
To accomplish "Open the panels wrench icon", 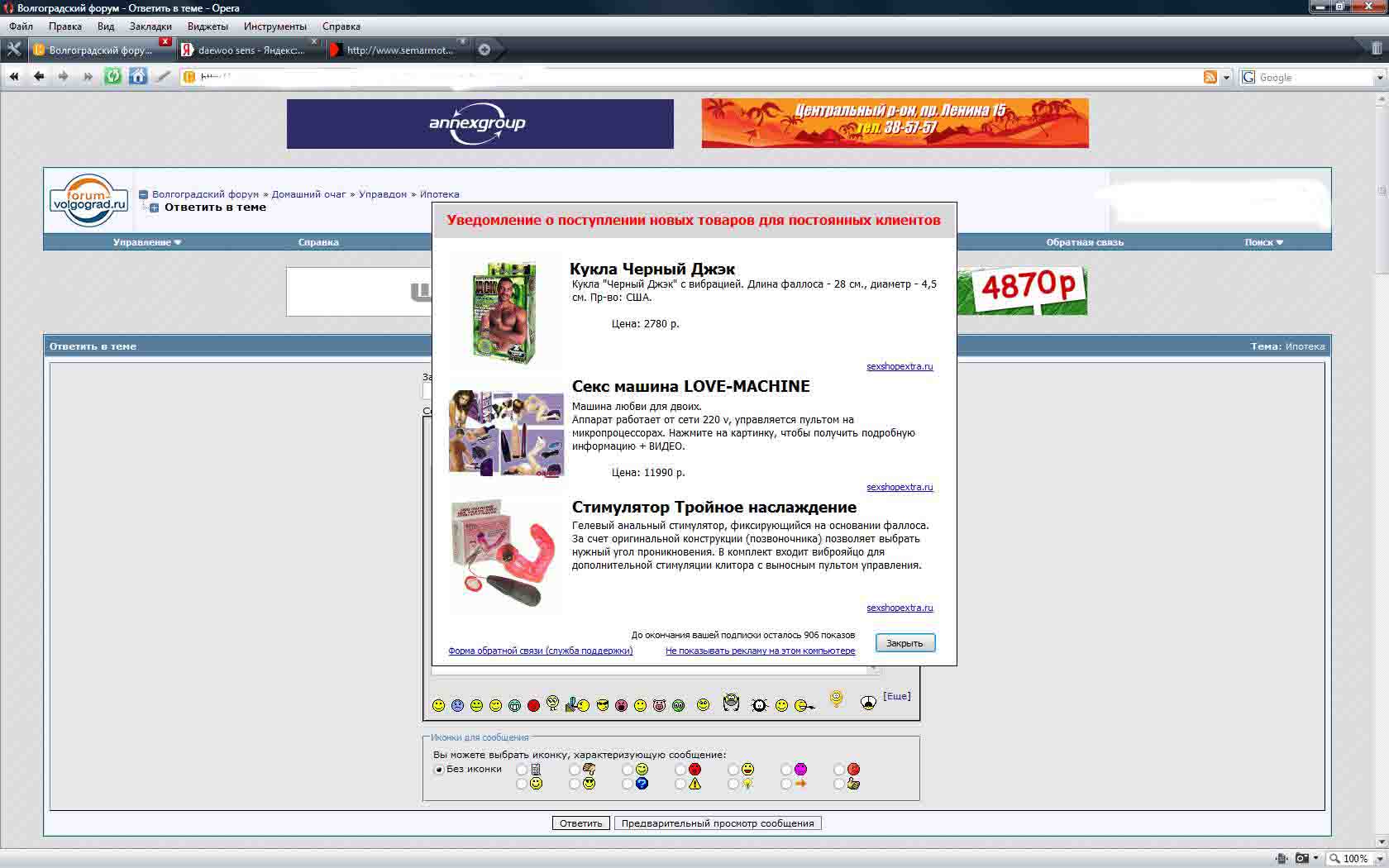I will point(13,50).
